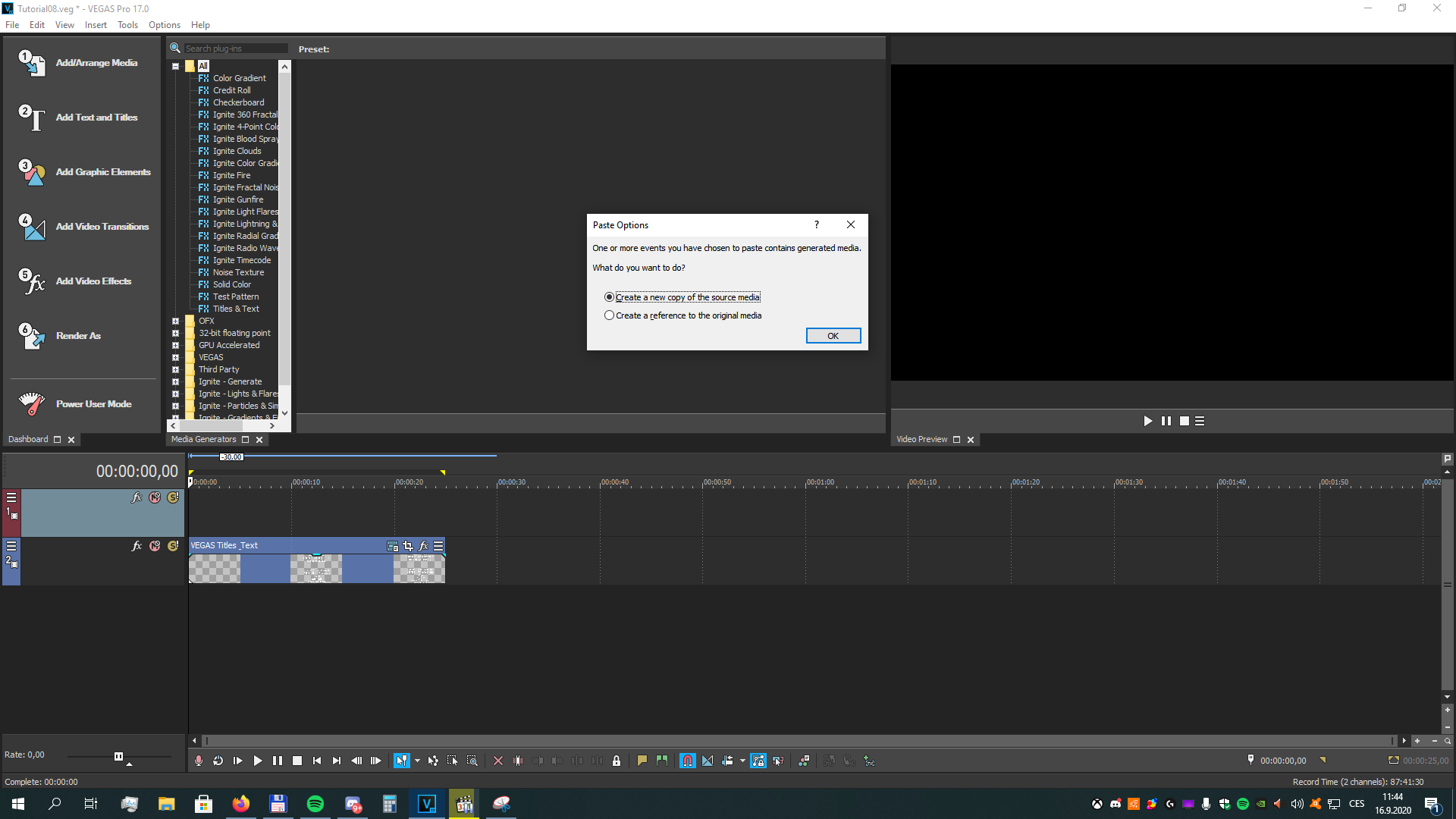Screen dimensions: 1456x819
Task: Click the Event FX icon on the titles event
Action: (423, 546)
